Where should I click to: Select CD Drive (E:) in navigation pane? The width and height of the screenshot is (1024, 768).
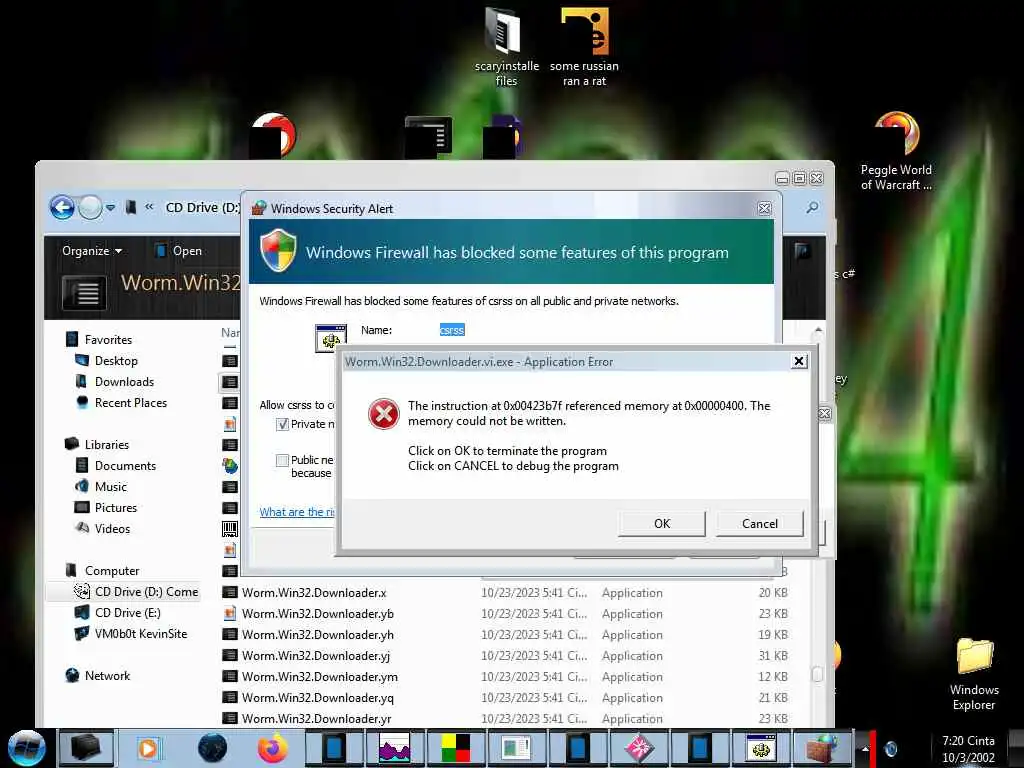click(x=118, y=613)
